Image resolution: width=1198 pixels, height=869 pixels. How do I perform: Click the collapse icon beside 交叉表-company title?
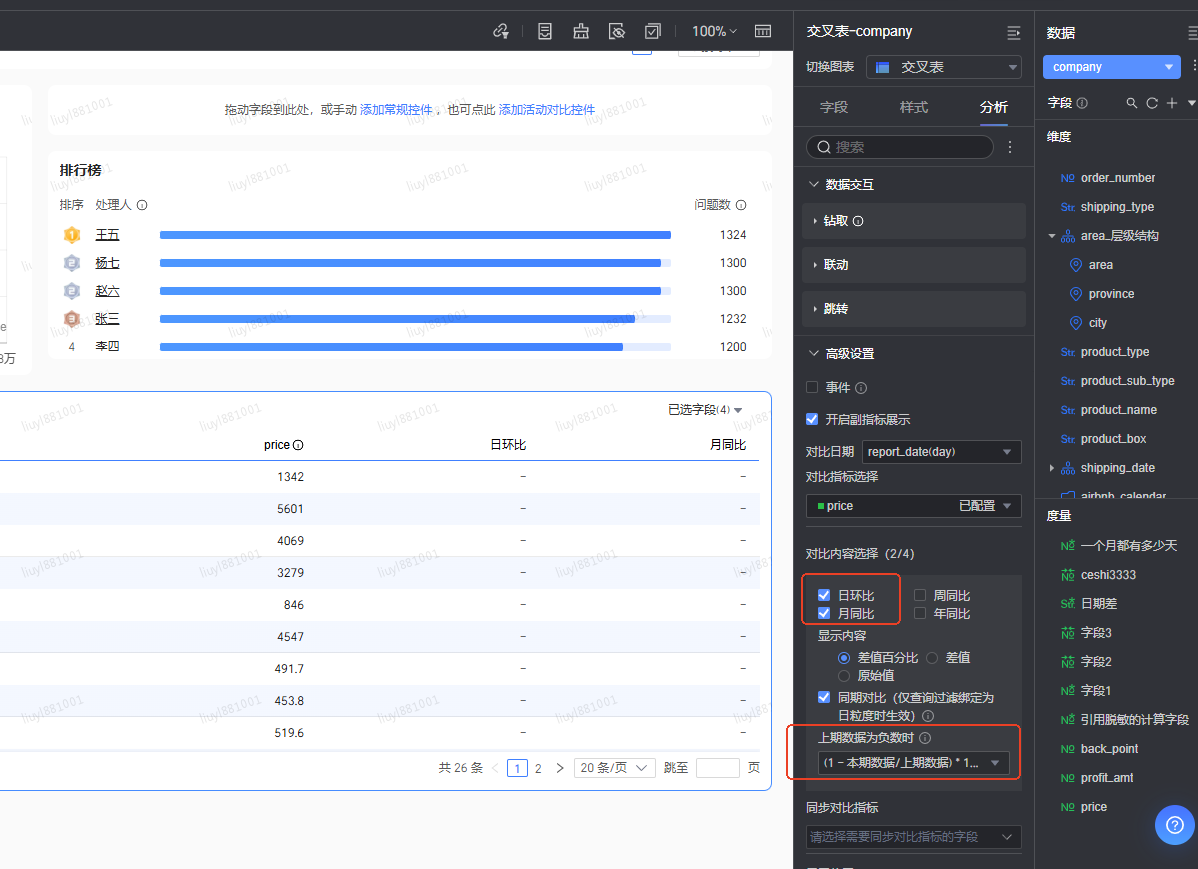tap(1014, 32)
